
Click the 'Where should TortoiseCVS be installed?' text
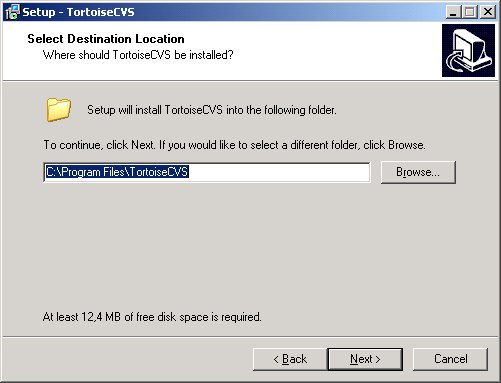(x=138, y=55)
